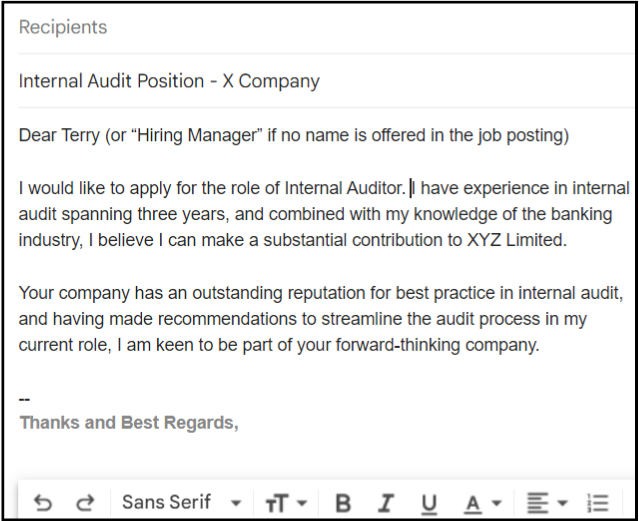The image size is (639, 521).
Task: Click the Redo arrow icon
Action: click(86, 502)
